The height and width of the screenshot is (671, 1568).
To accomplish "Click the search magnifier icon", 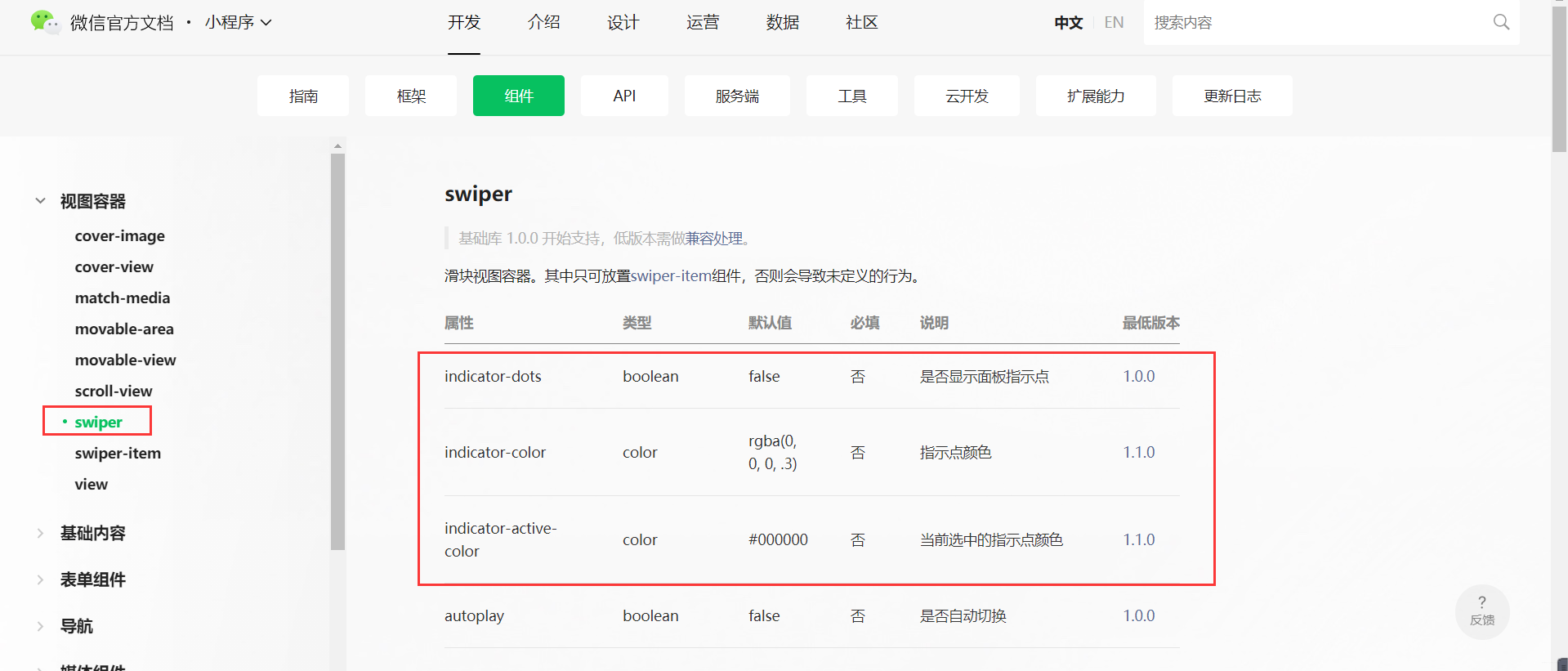I will (x=1501, y=22).
